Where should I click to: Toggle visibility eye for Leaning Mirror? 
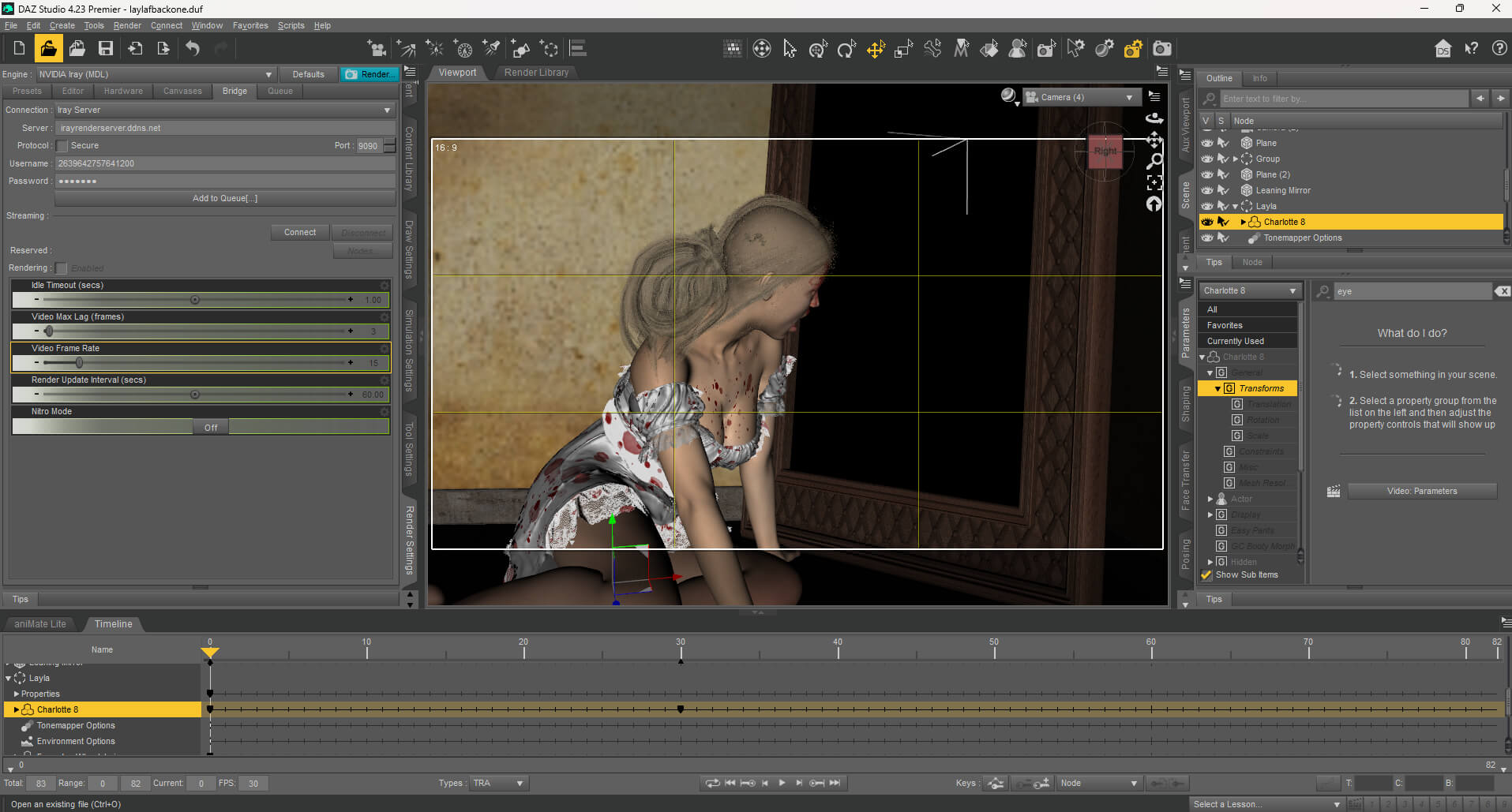[x=1207, y=190]
